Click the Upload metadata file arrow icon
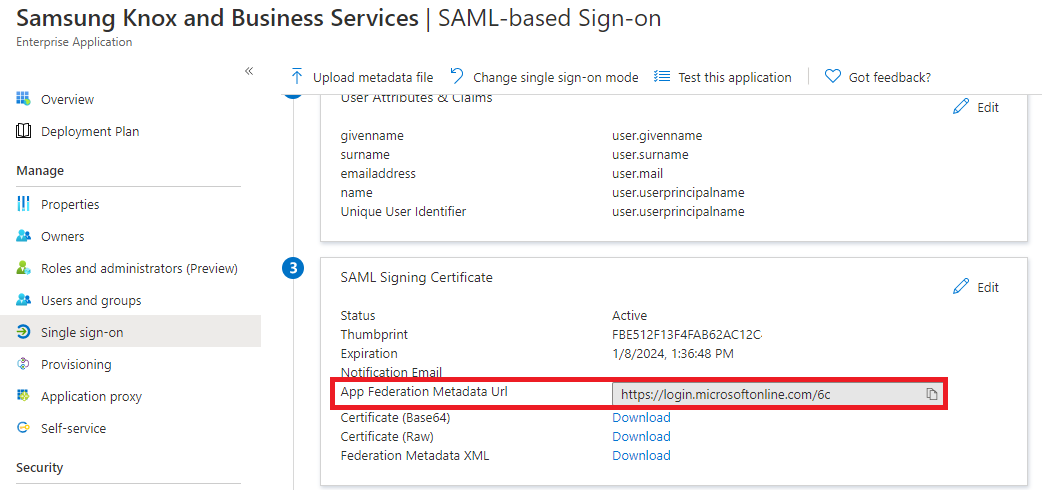This screenshot has height=490, width=1042. (297, 76)
